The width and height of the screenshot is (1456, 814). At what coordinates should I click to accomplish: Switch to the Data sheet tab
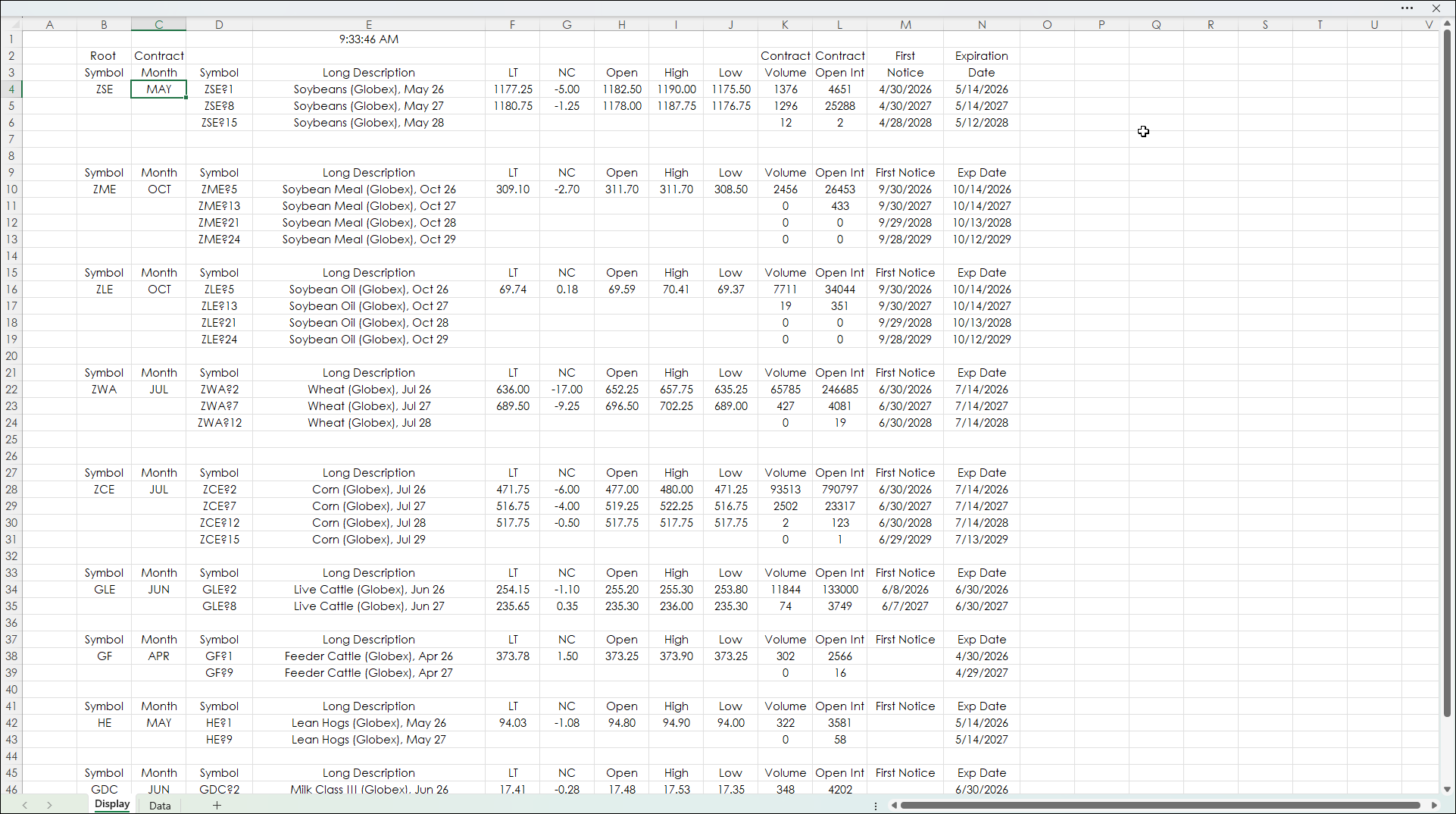tap(160, 805)
